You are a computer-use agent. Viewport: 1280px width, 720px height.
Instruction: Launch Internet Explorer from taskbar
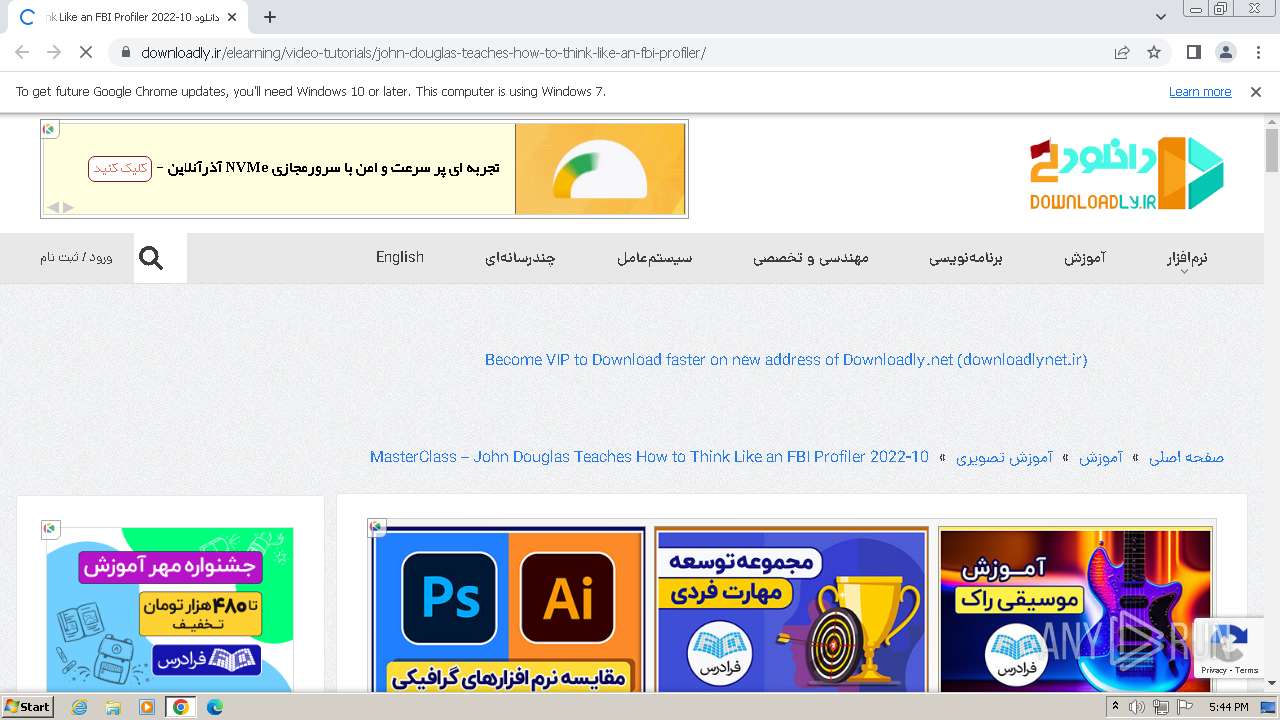[79, 707]
